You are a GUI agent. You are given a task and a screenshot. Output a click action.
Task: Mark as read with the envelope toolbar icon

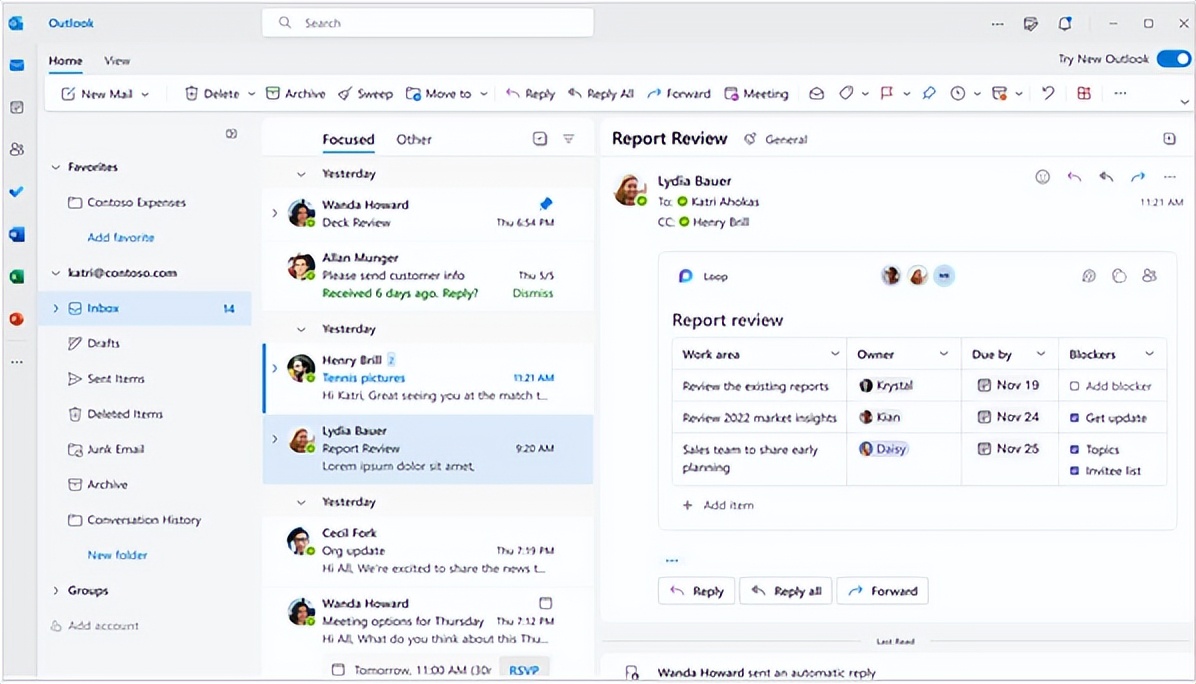click(x=816, y=92)
